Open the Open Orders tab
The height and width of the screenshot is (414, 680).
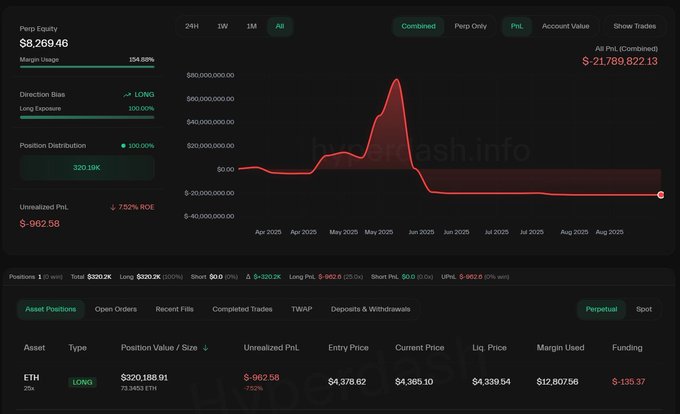click(116, 309)
